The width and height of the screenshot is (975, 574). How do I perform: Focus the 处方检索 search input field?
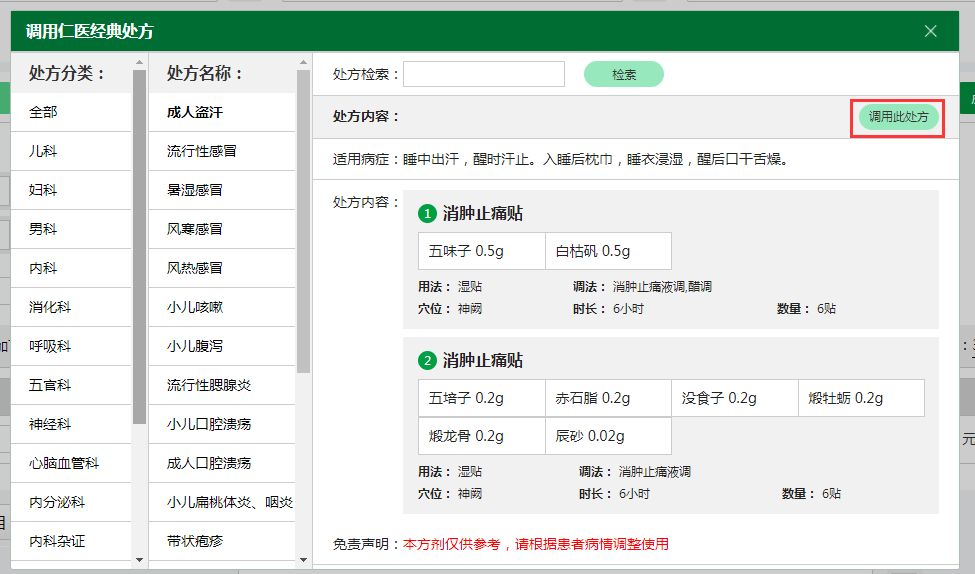tap(484, 74)
